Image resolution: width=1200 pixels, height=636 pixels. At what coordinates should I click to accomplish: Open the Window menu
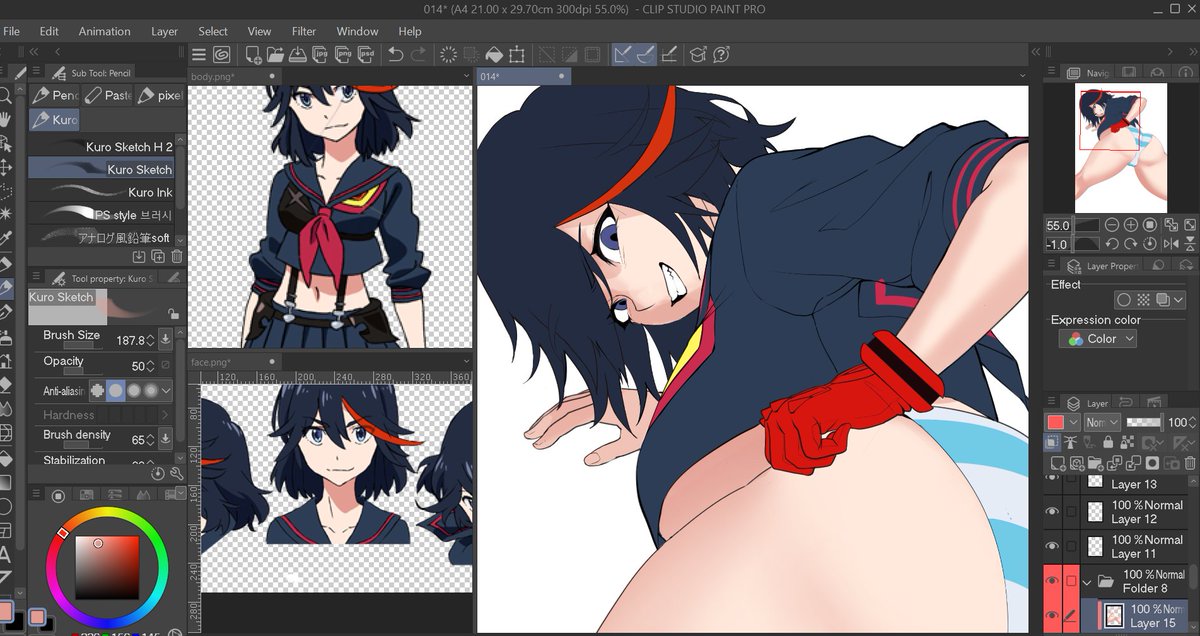[x=357, y=31]
